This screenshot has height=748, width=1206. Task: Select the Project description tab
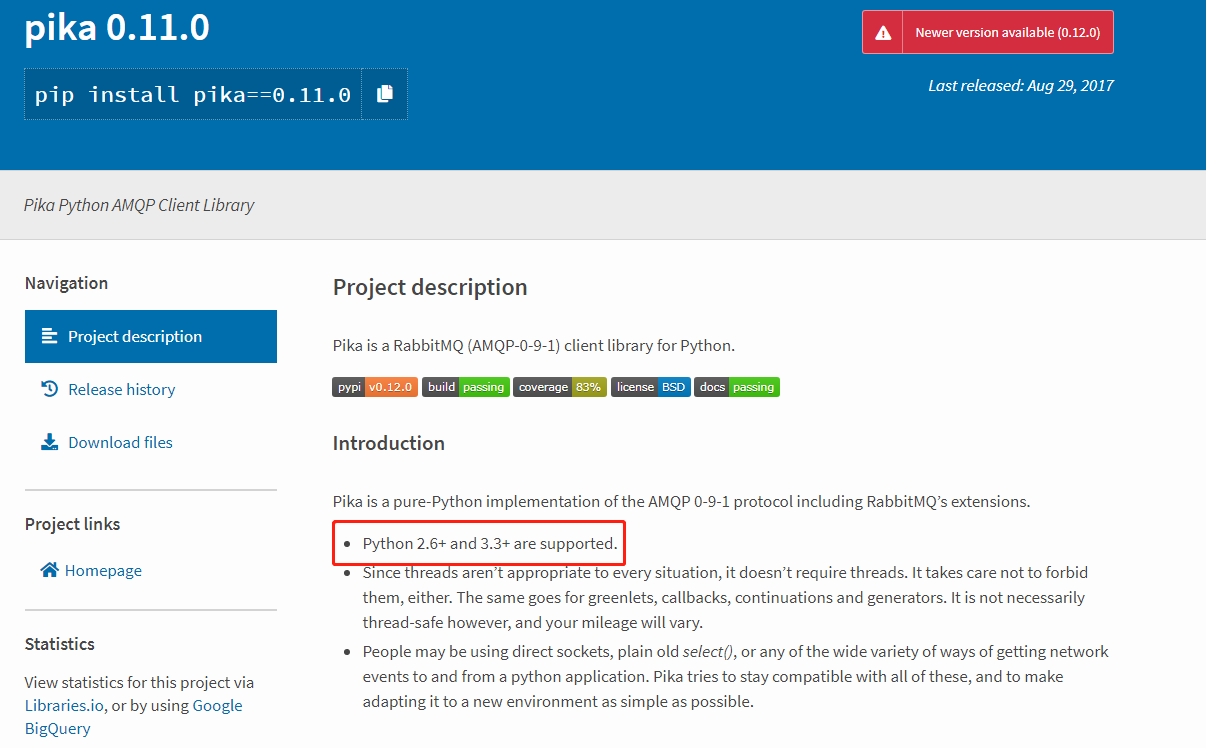pyautogui.click(x=151, y=336)
